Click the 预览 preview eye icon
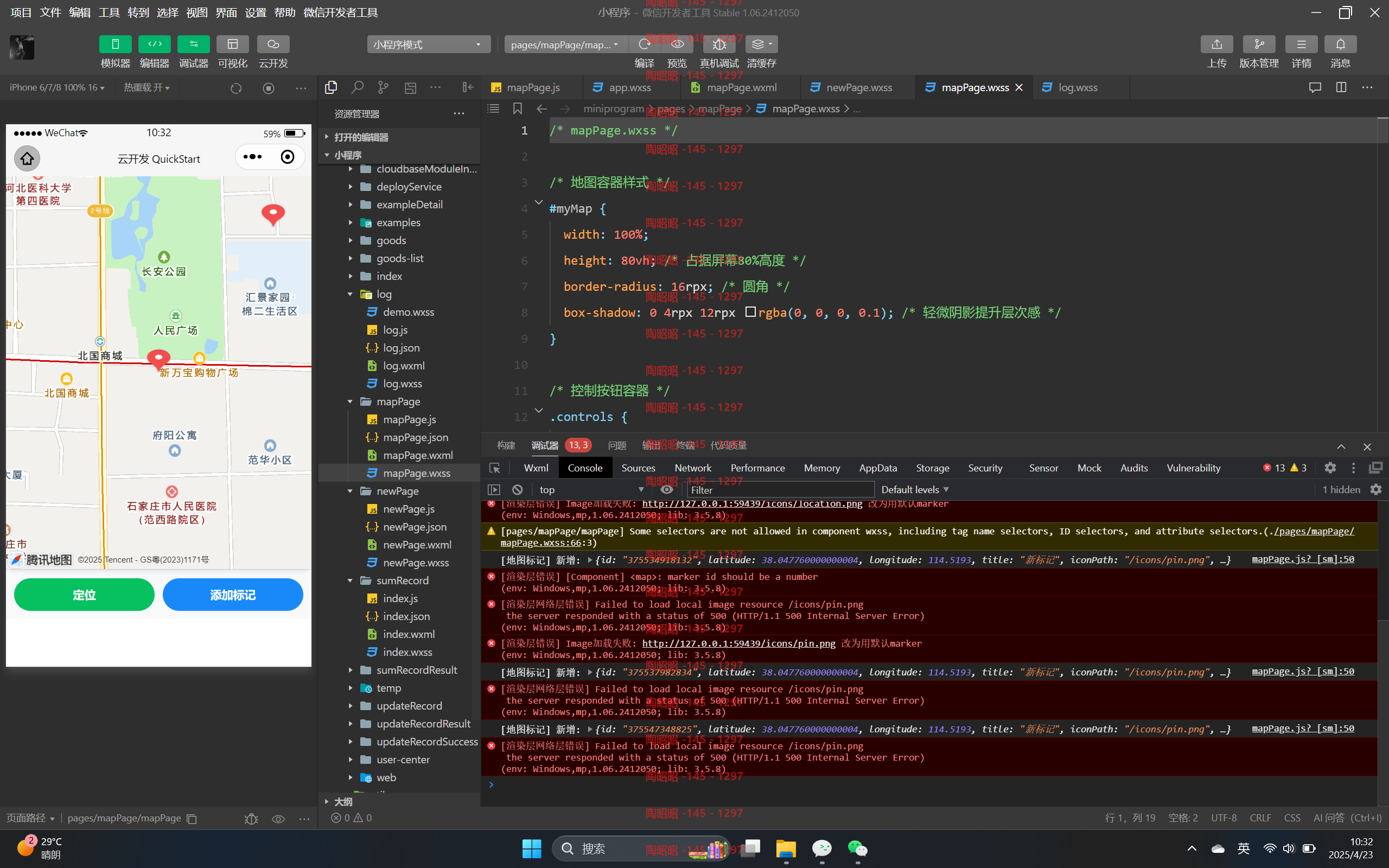Viewport: 1389px width, 868px height. [x=677, y=44]
